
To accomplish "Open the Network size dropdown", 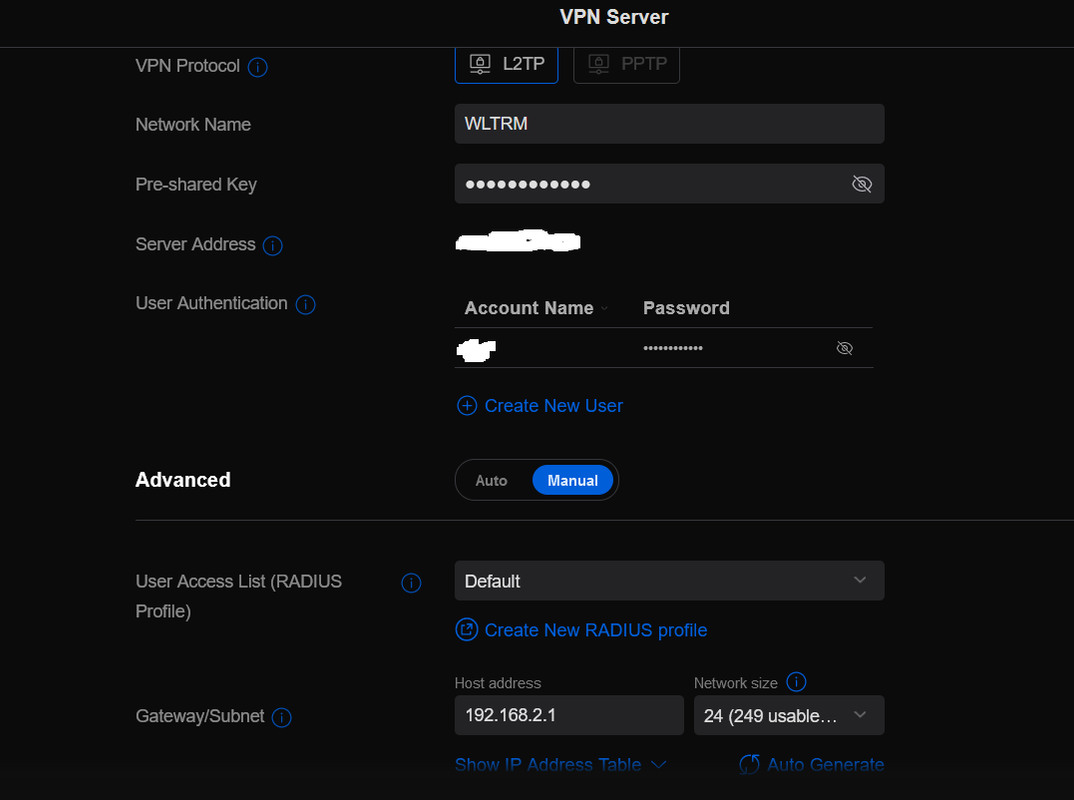I will point(789,715).
